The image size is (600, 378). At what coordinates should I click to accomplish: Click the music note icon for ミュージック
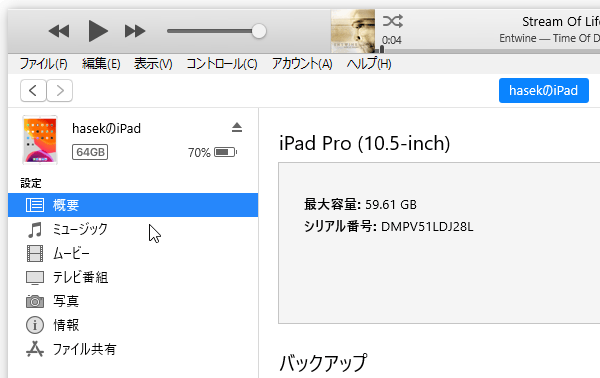click(x=35, y=230)
